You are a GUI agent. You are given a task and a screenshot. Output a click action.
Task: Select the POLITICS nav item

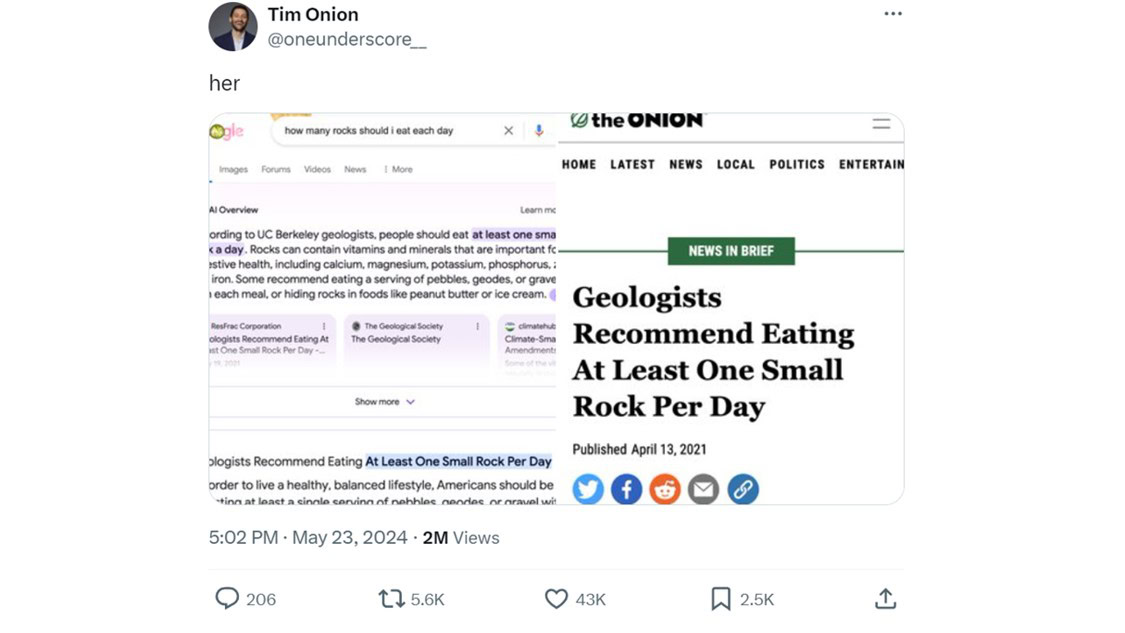[797, 165]
